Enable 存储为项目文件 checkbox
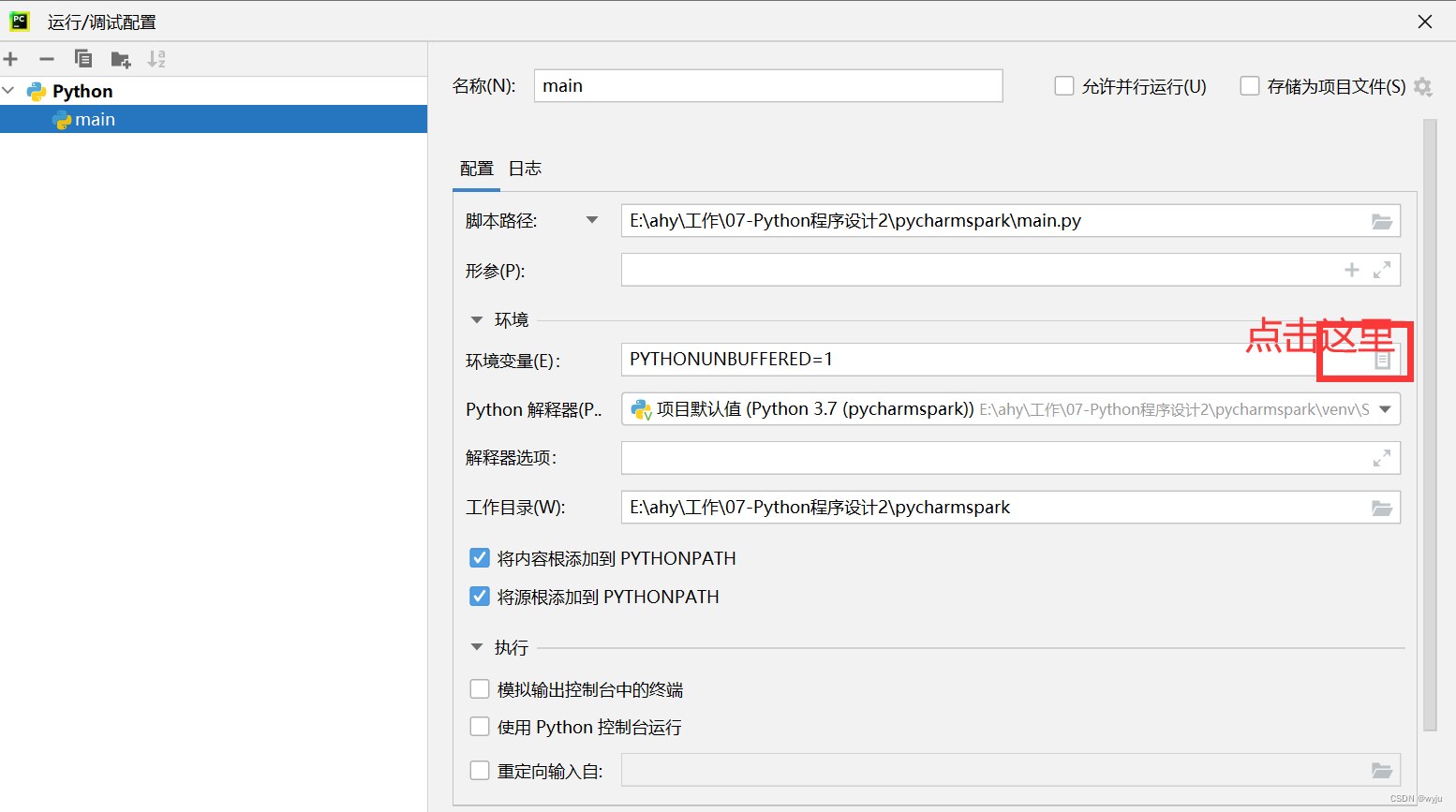The width and height of the screenshot is (1456, 812). coord(1250,86)
